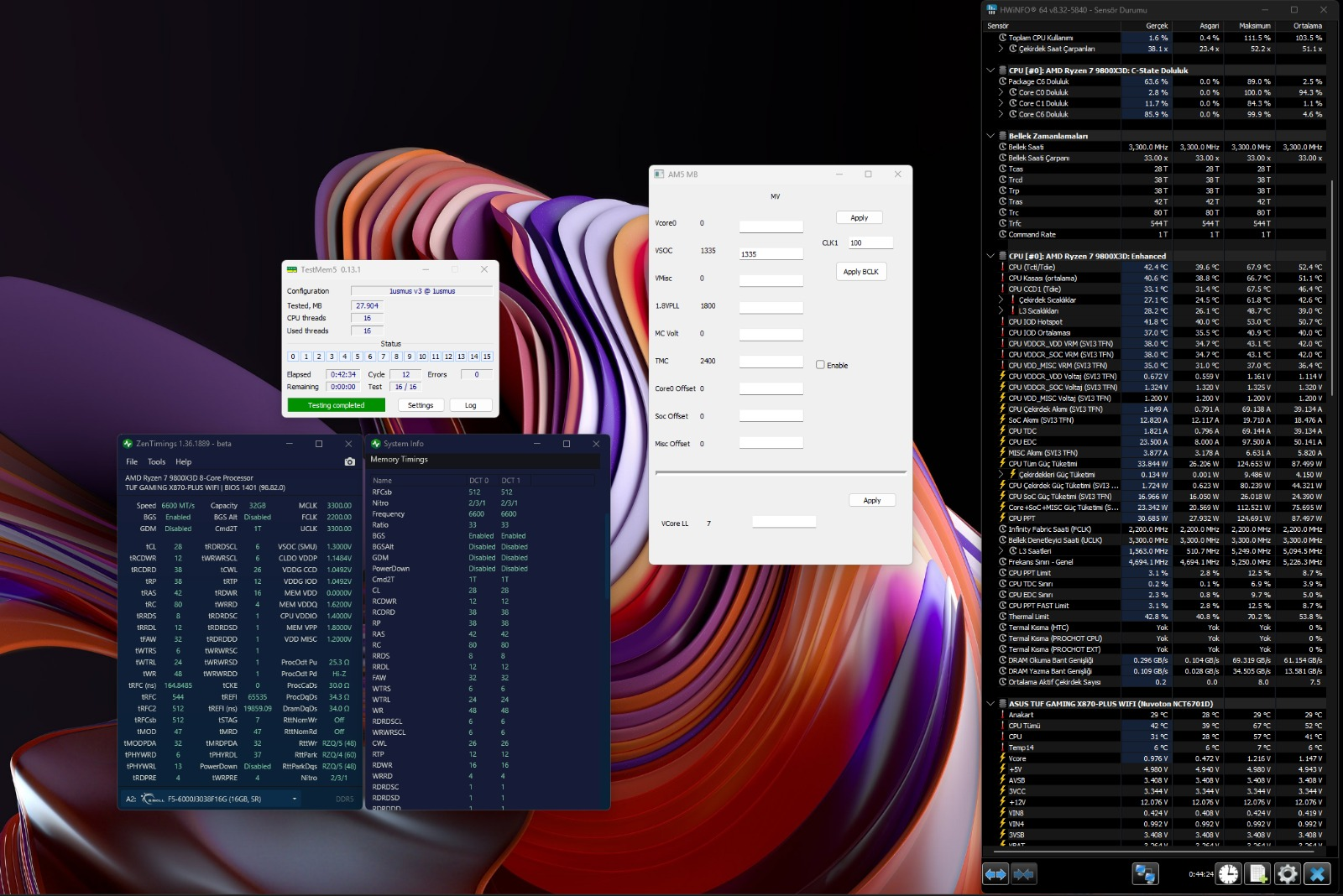Expand Çekirdek Sıcaklıklar row
This screenshot has height=896, width=1343.
(x=1001, y=300)
